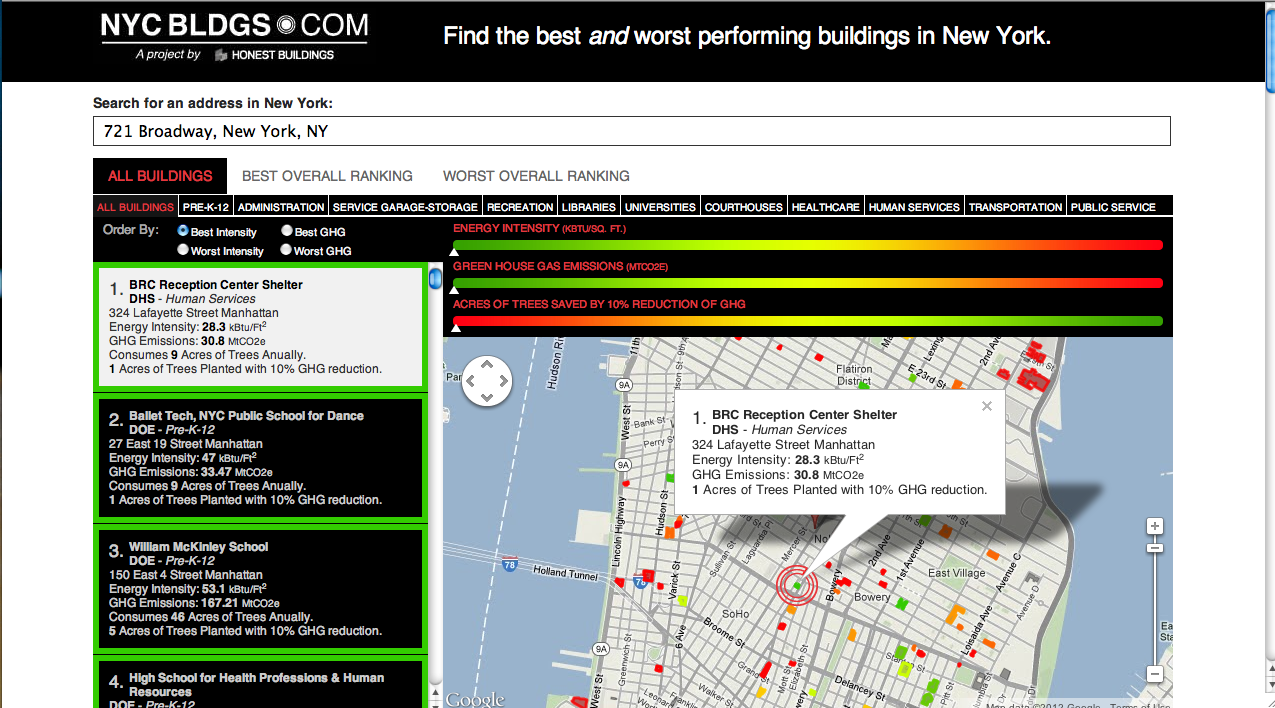1275x708 pixels.
Task: Select the PUBLIC SERVICE category filter
Action: pyautogui.click(x=1113, y=207)
